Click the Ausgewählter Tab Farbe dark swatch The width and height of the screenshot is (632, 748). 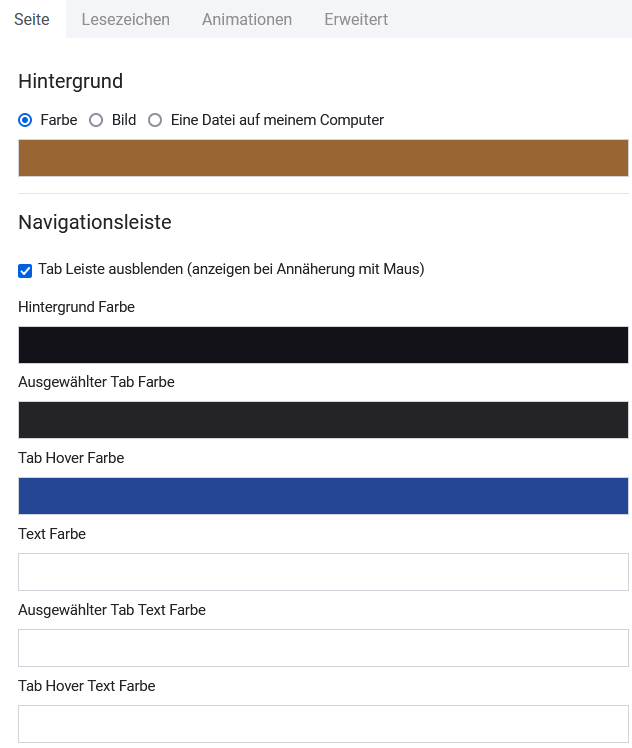tap(323, 420)
